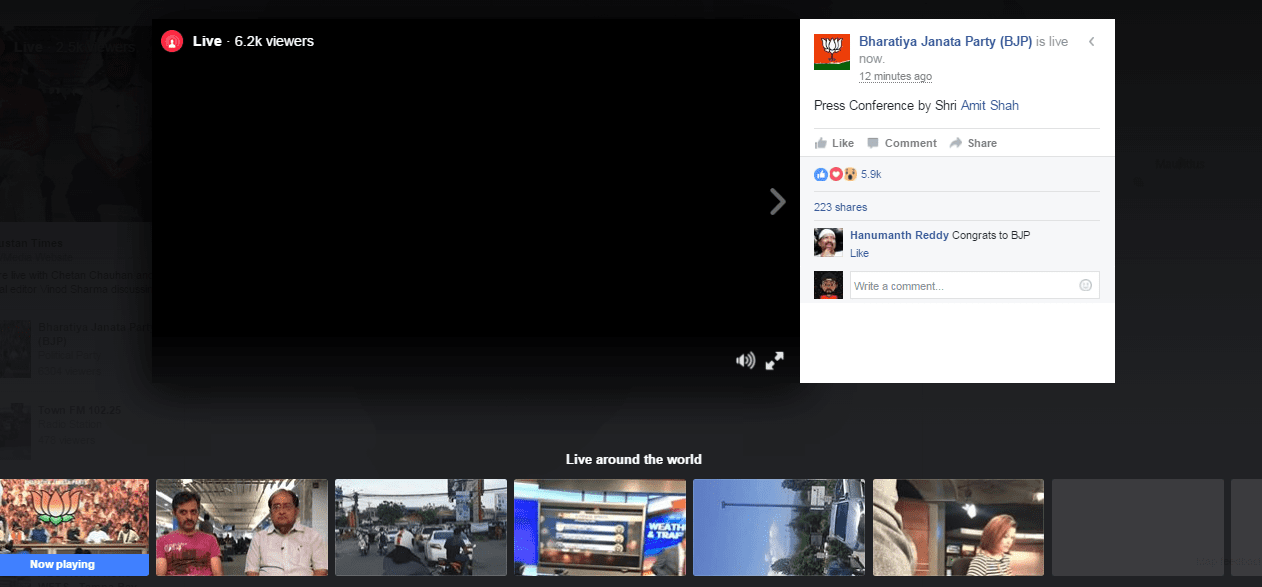Open Hanumanth Reddy's profile picture
The width and height of the screenshot is (1262, 587).
(828, 243)
